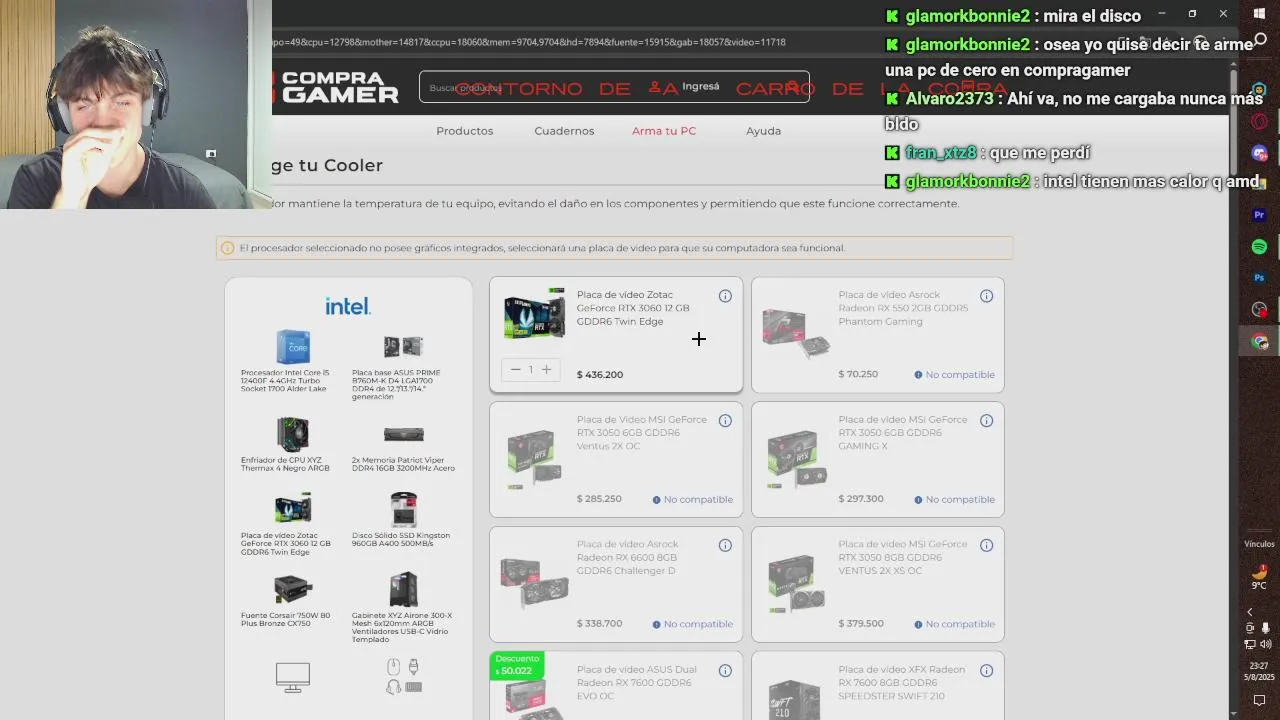Go to Arma tu PC

(664, 131)
